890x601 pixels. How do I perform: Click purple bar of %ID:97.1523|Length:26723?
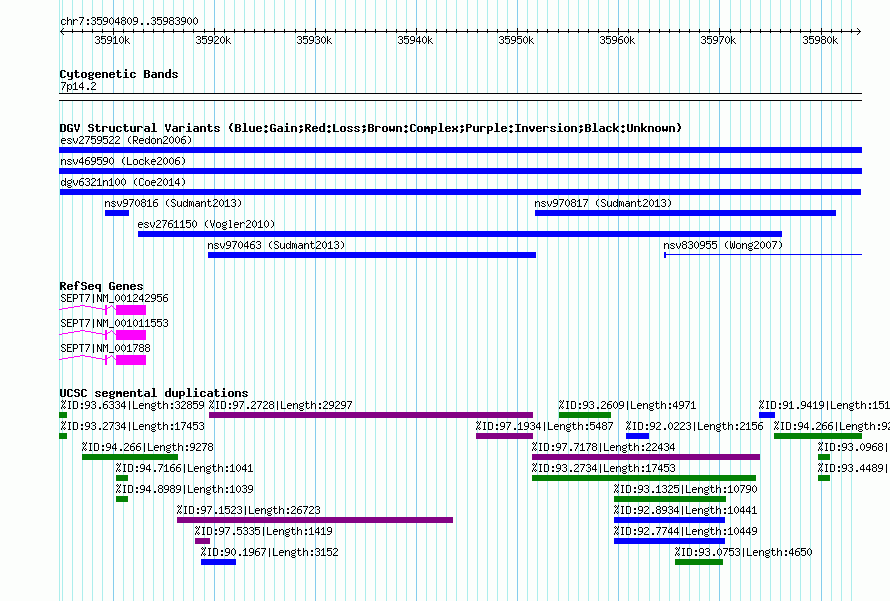(315, 520)
